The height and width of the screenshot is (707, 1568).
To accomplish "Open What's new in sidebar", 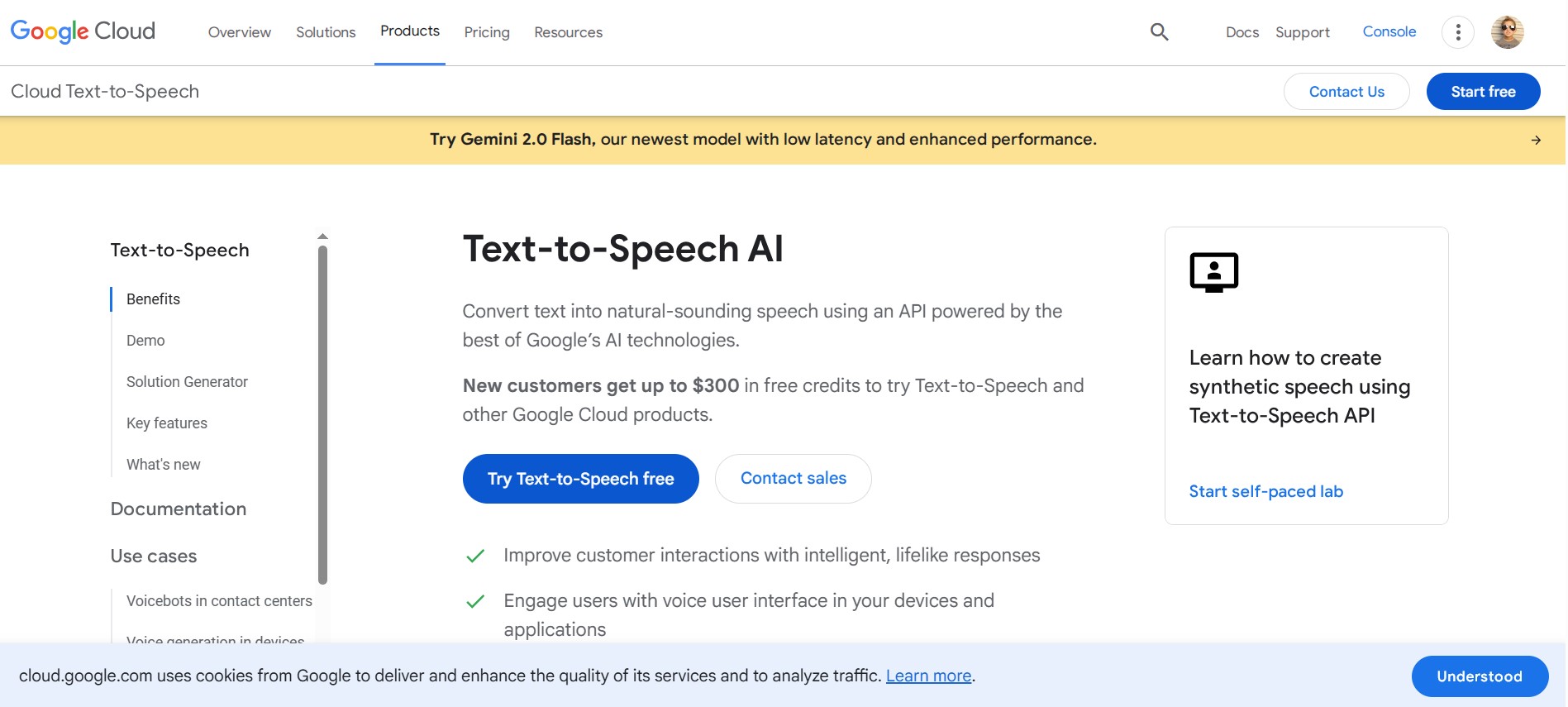I will 163,465.
